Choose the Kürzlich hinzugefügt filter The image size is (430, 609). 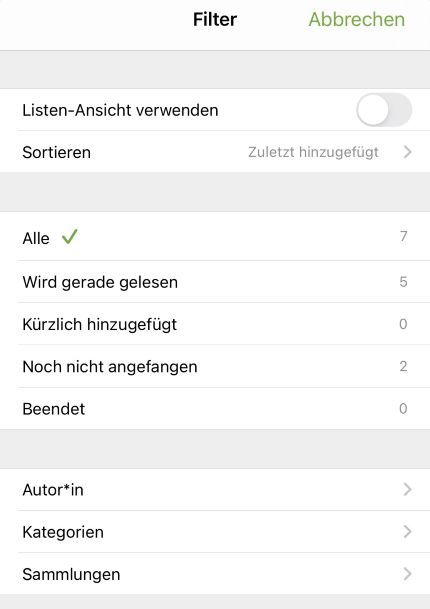(215, 324)
